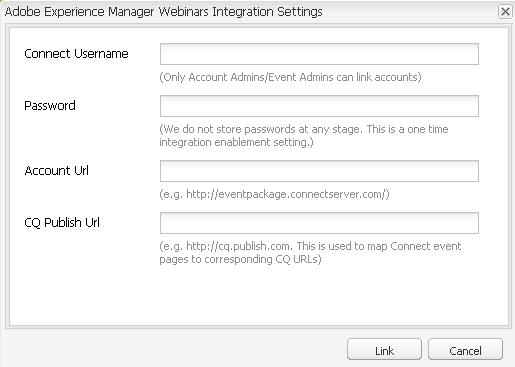Click the Link button
Viewport: 515px width, 367px height.
coord(384,349)
